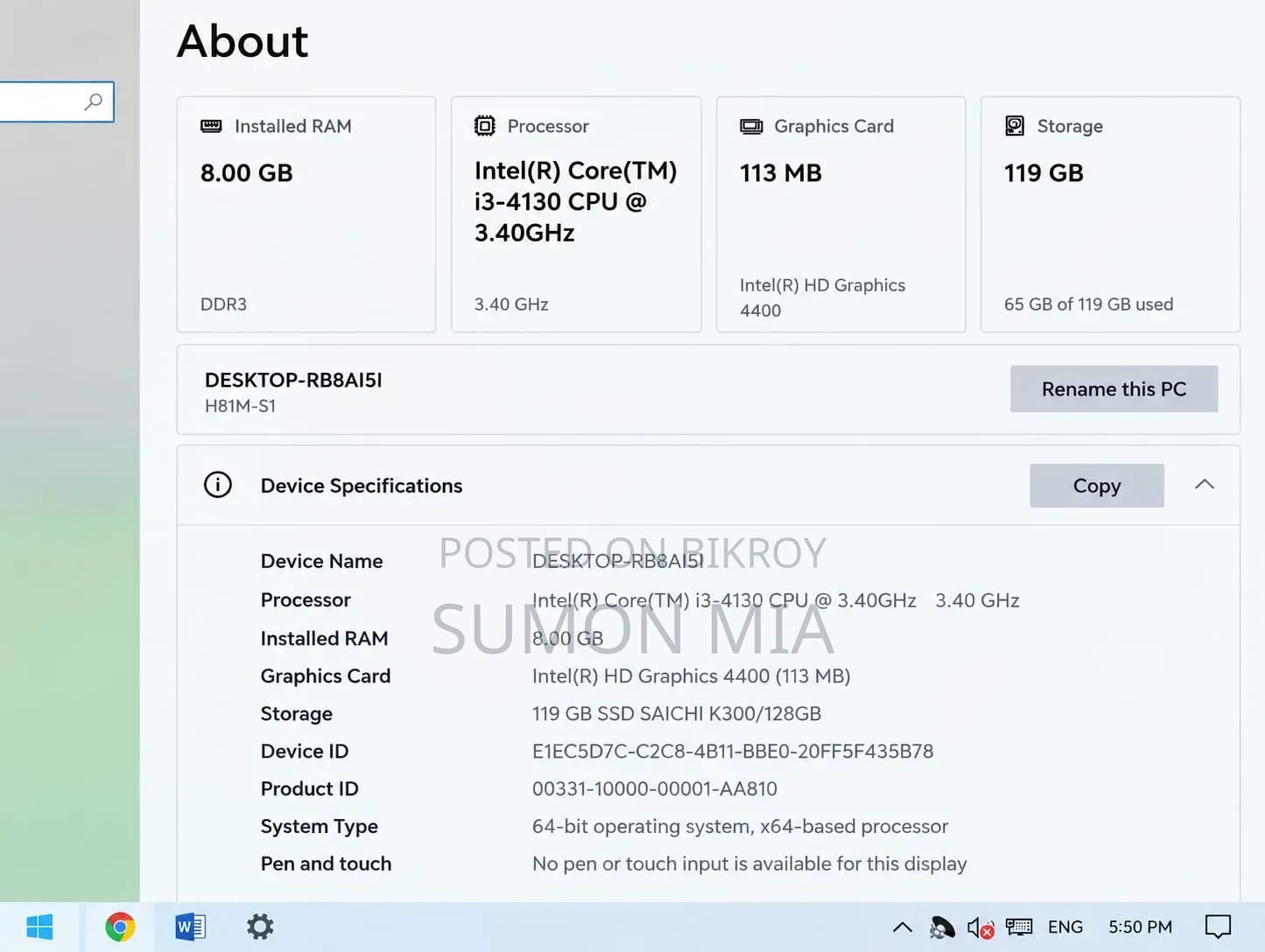Image resolution: width=1265 pixels, height=952 pixels.
Task: Click the magnifier icon in the search box
Action: [93, 101]
